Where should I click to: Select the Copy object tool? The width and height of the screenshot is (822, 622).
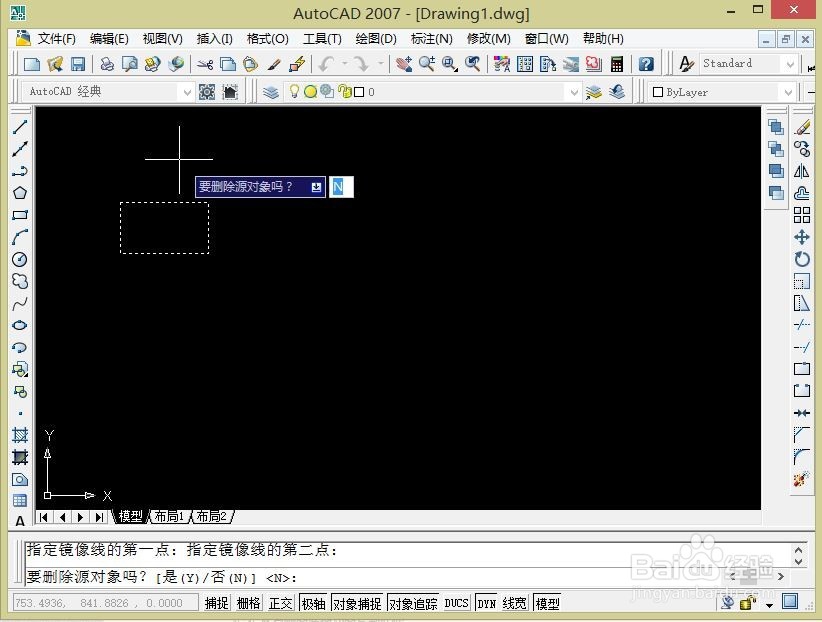pyautogui.click(x=802, y=149)
